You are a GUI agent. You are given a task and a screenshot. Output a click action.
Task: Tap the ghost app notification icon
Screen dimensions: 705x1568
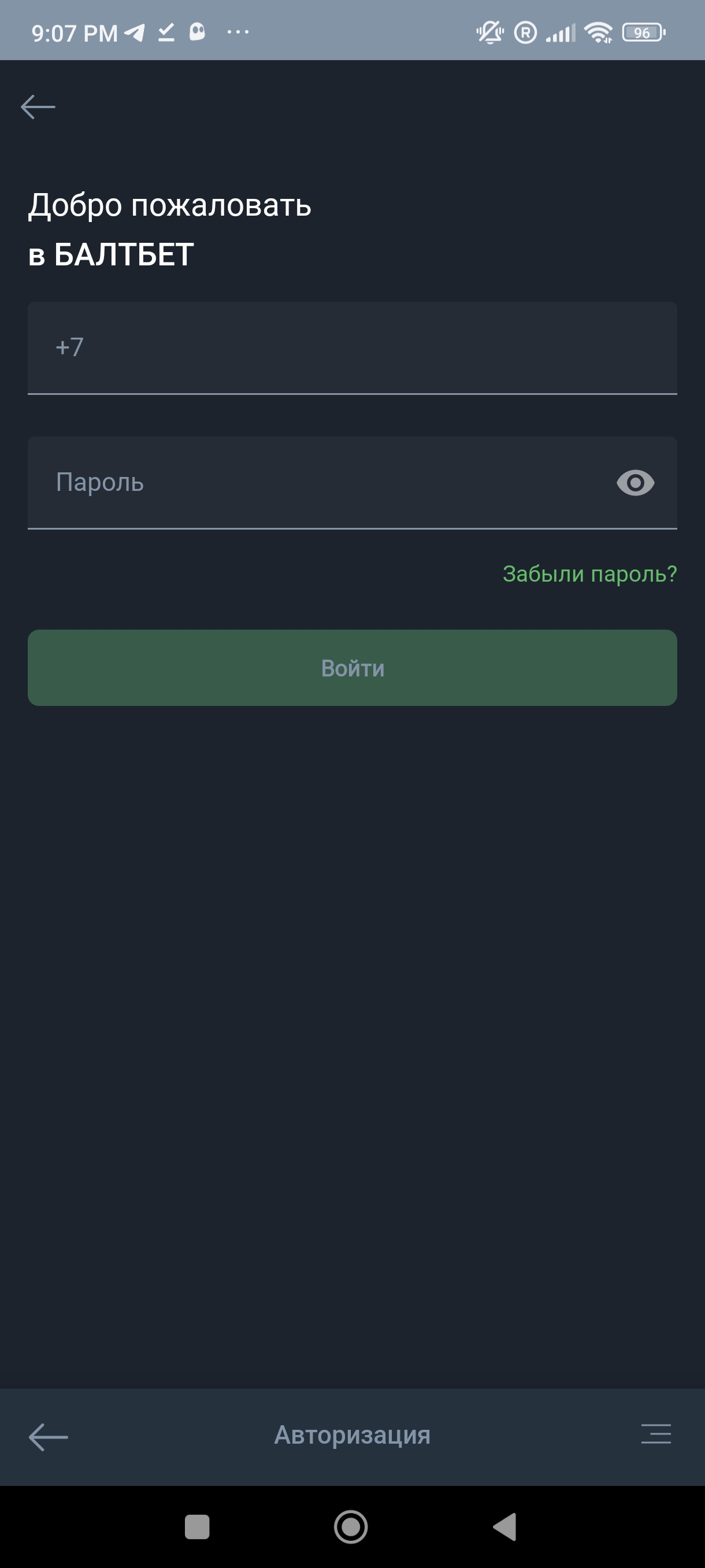(x=197, y=32)
